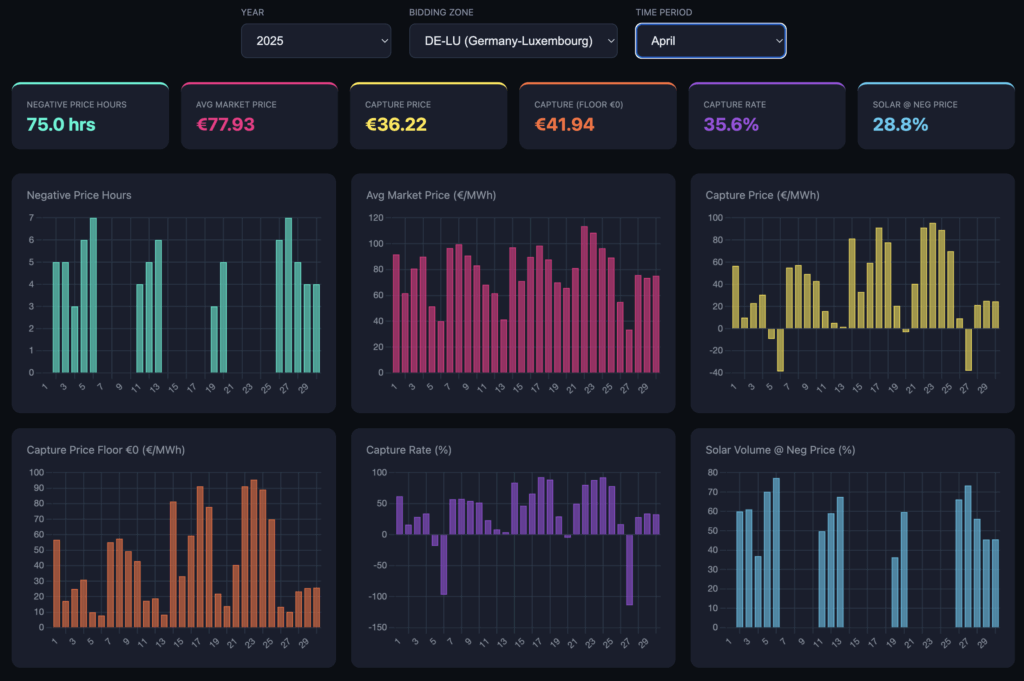Click the Capture Rate KPI card
This screenshot has width=1024, height=681.
click(767, 116)
